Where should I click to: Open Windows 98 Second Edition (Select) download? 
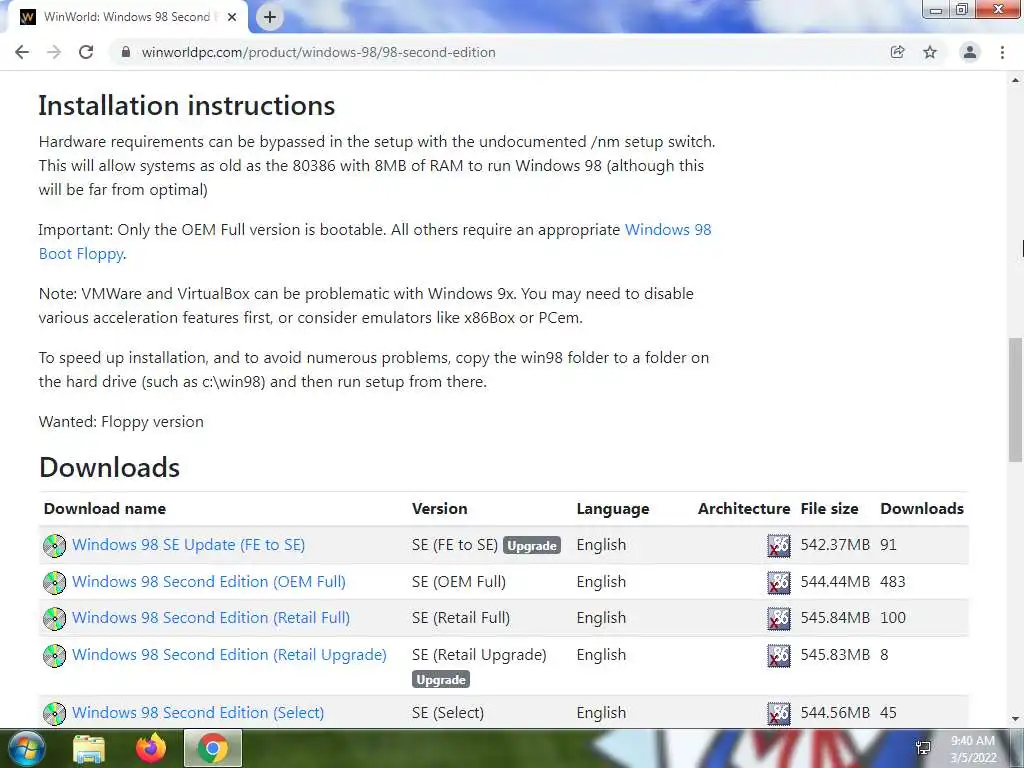[198, 712]
